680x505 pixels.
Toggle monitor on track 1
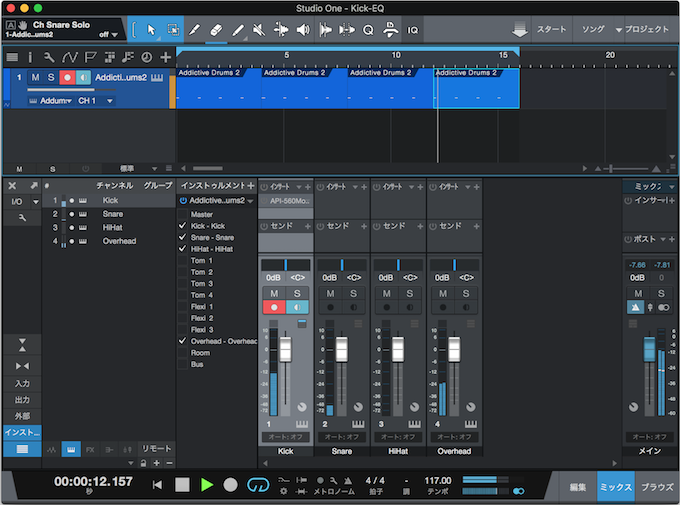[x=83, y=78]
